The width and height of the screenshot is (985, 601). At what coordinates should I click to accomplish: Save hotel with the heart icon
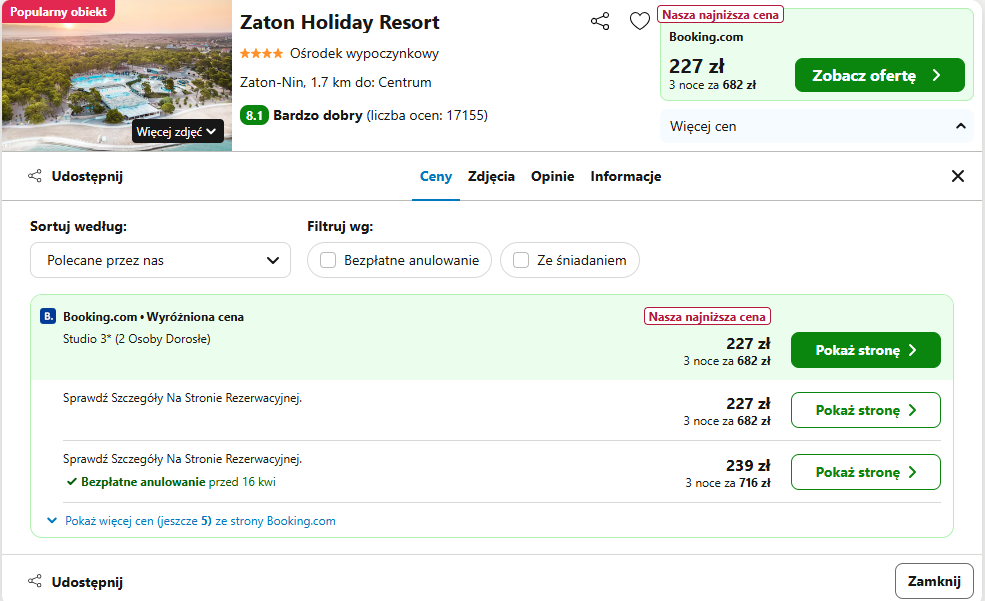[x=639, y=21]
